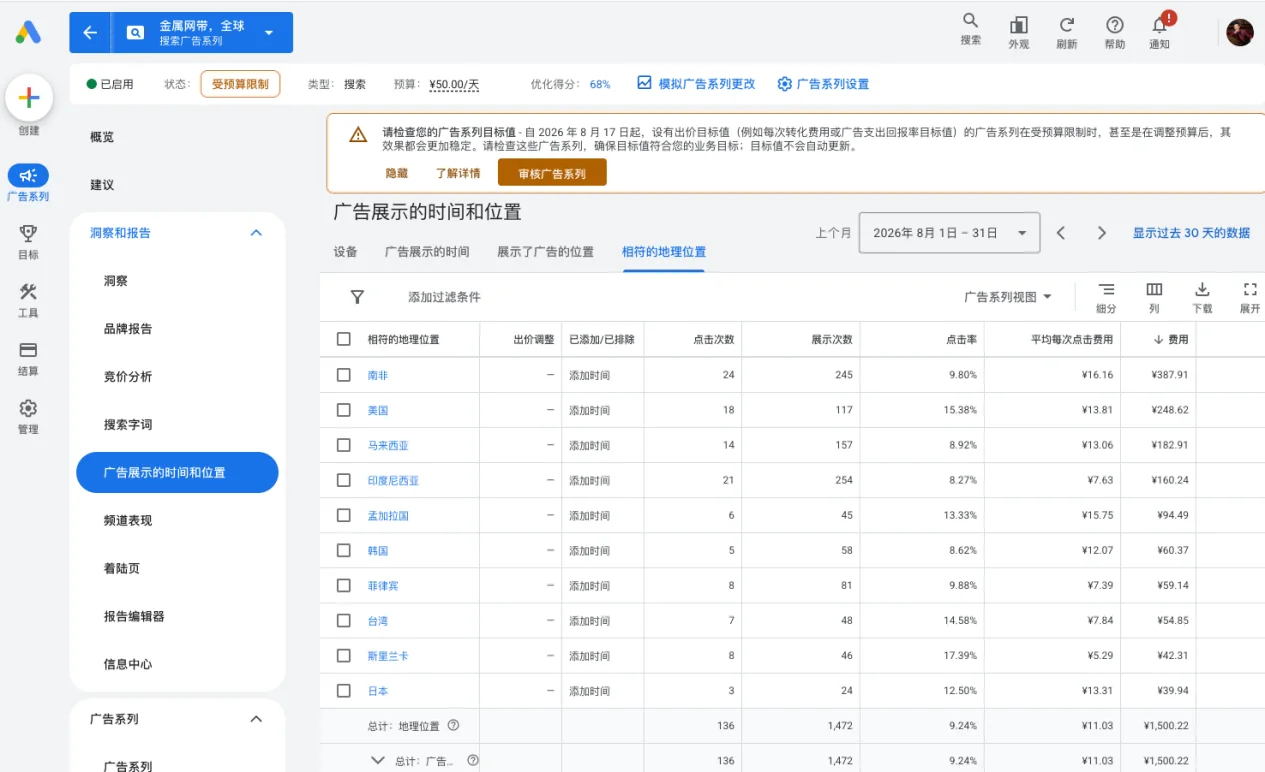Go to next date range arrow
This screenshot has width=1265, height=772.
(x=1102, y=233)
